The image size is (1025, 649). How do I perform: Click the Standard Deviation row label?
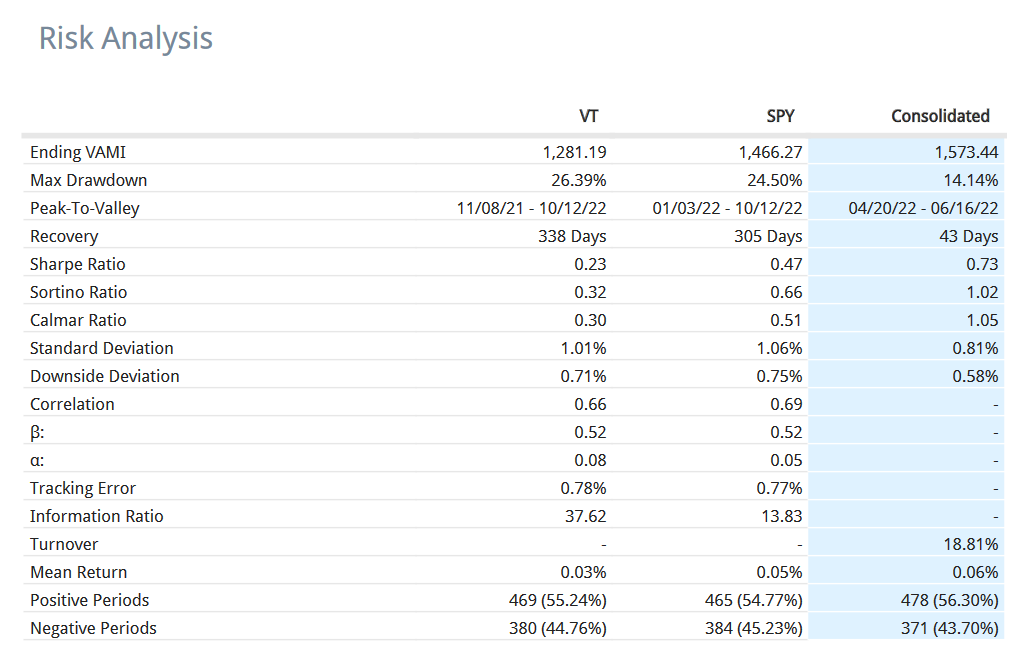pyautogui.click(x=102, y=348)
